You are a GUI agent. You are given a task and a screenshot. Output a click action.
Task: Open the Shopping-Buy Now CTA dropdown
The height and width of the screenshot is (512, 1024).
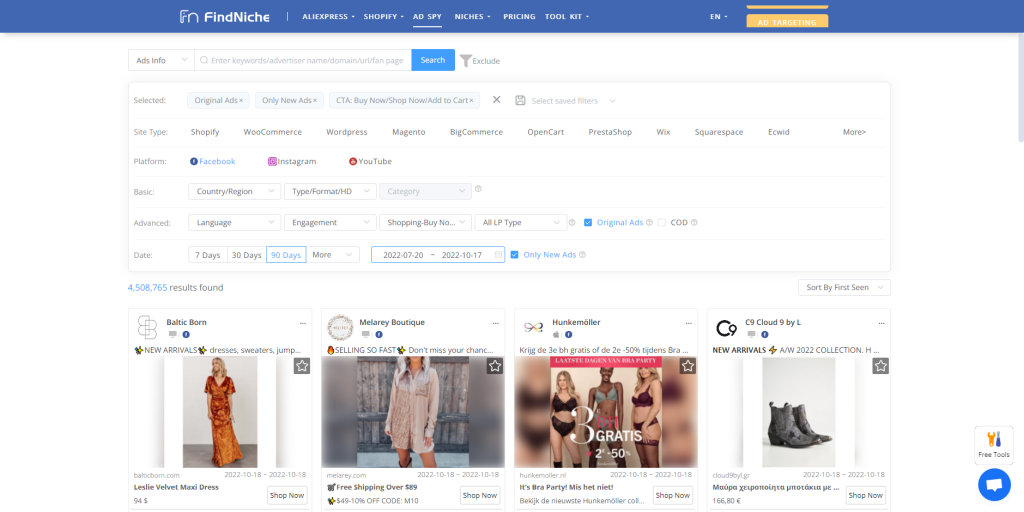426,223
